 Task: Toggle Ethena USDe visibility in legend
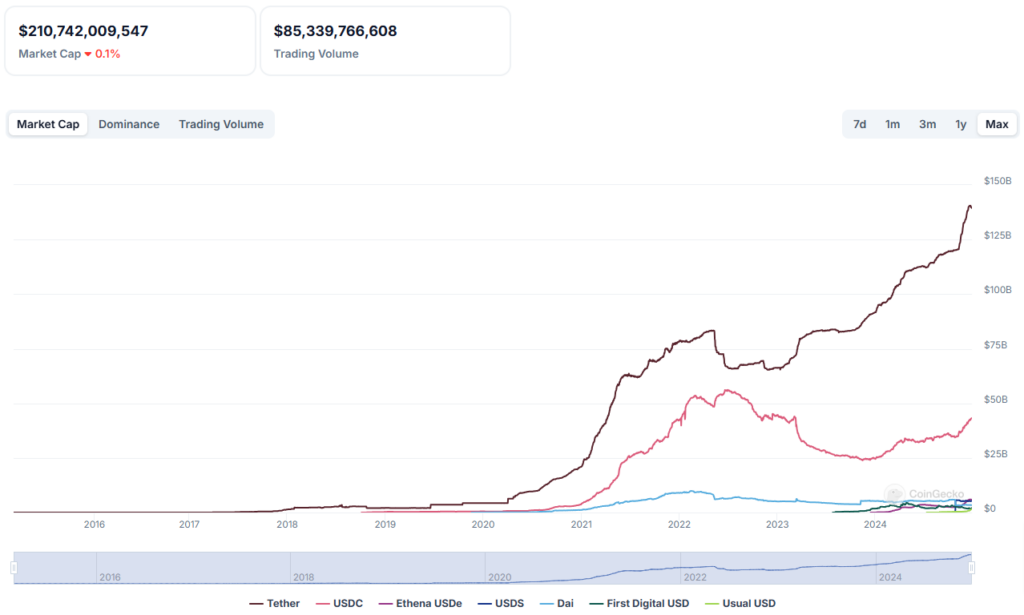(x=422, y=603)
